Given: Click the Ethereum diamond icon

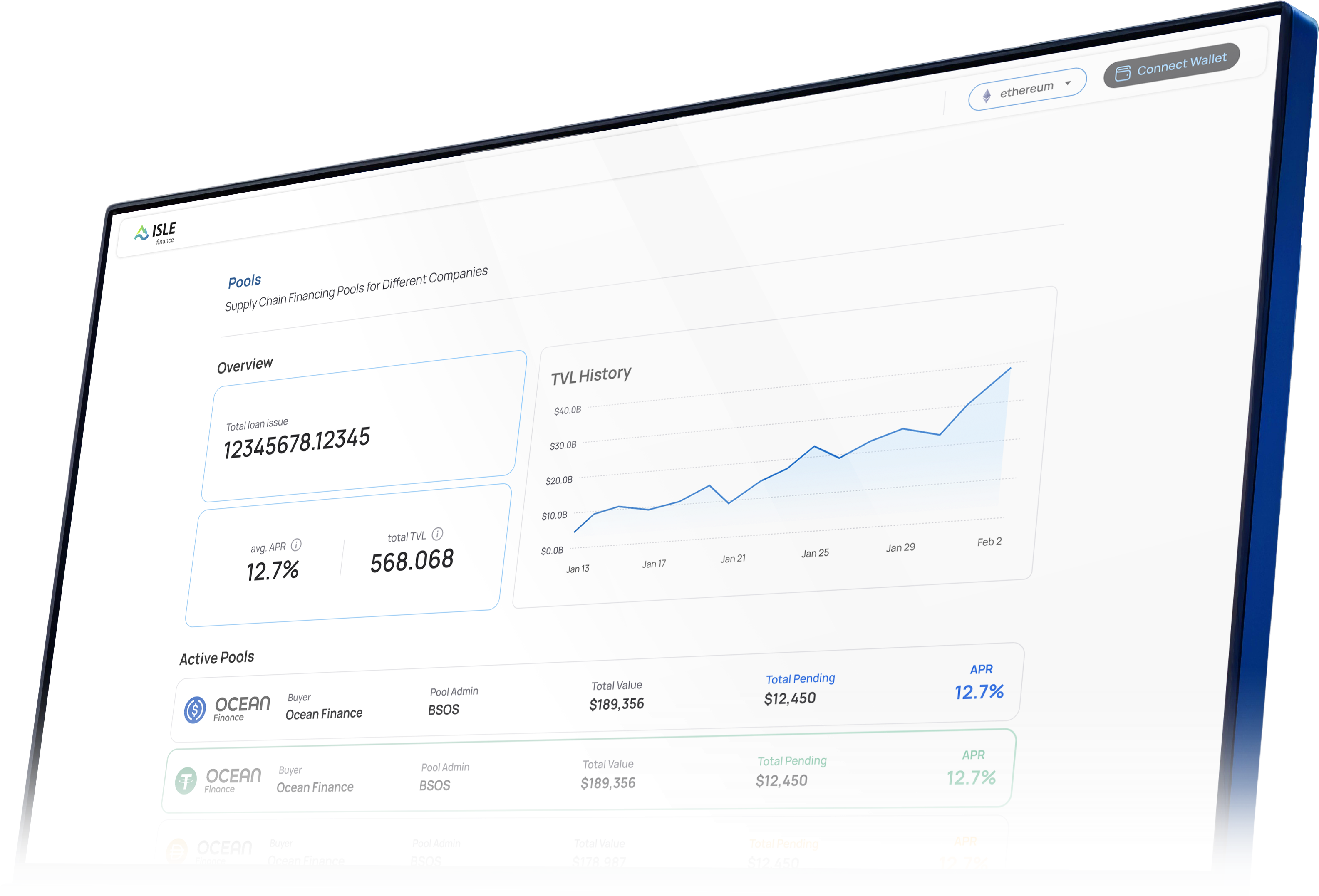Looking at the screenshot, I should [987, 95].
